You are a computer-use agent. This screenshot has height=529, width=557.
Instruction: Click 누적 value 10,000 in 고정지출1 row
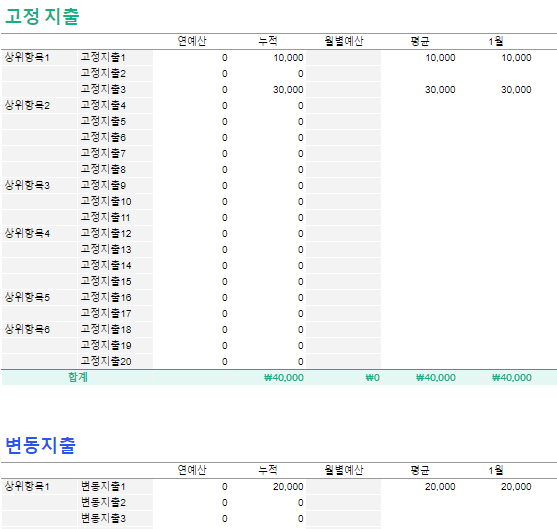click(288, 58)
